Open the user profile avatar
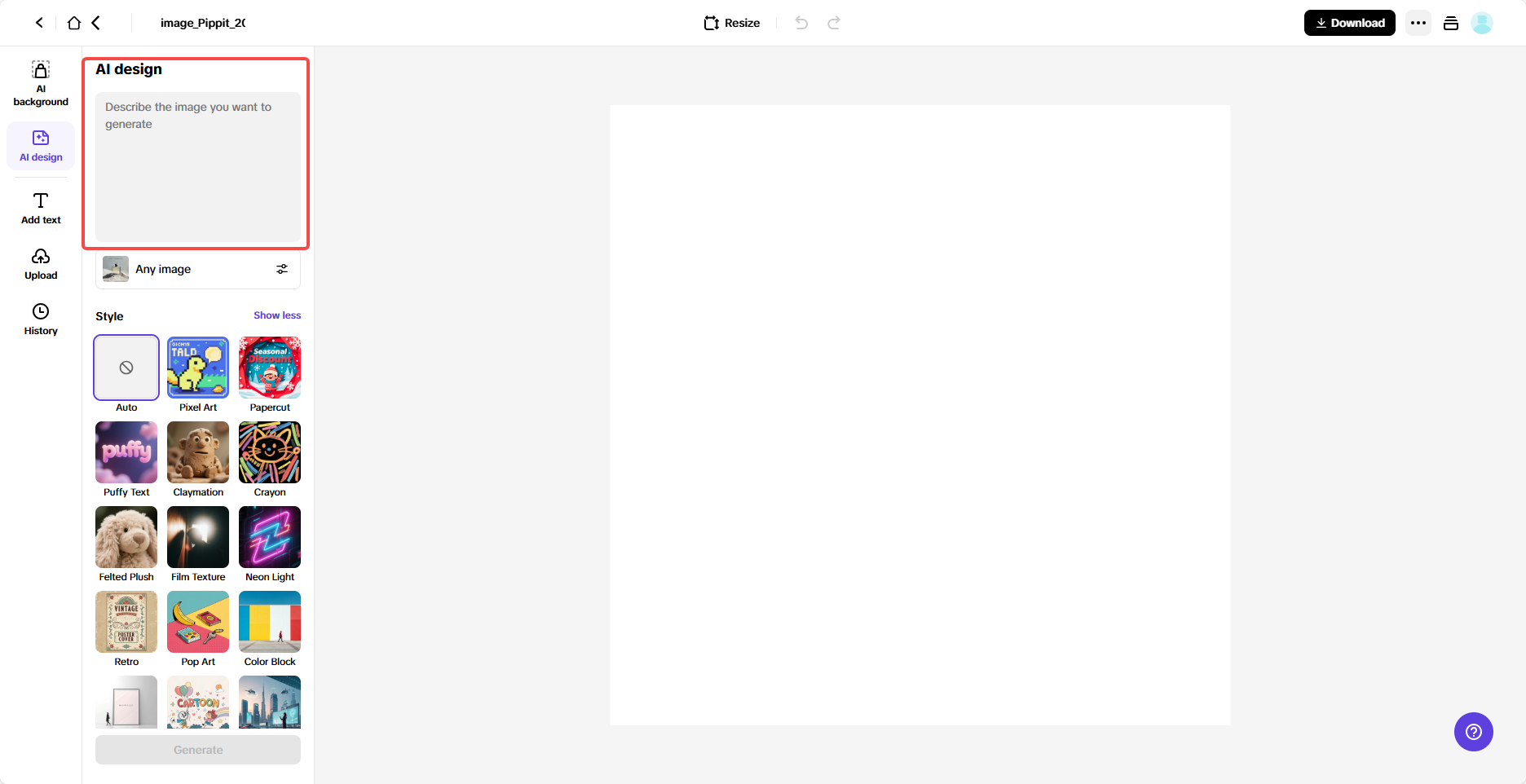 pos(1482,23)
